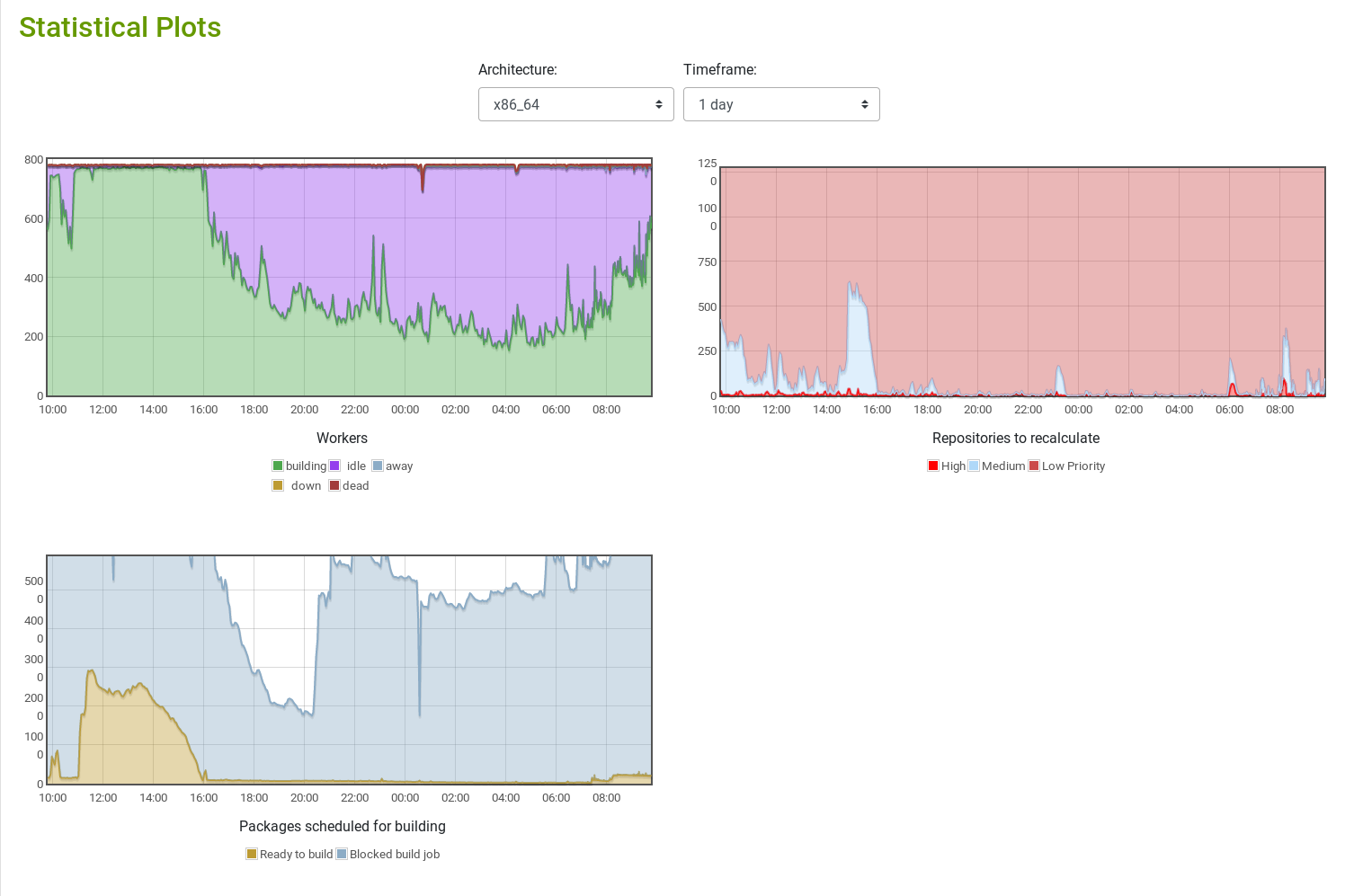
Task: Click the Packages scheduled for building title
Action: point(343,827)
